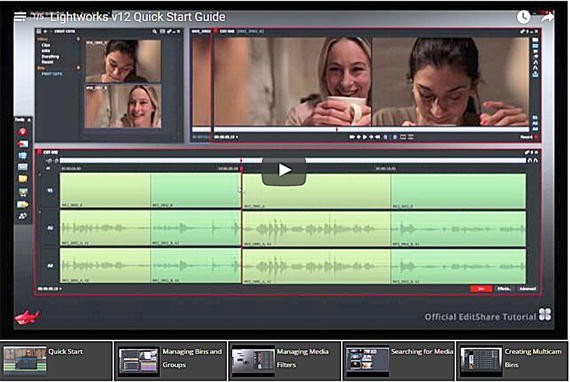The height and width of the screenshot is (382, 570).
Task: Jump to start with the viewer transport button
Action: pos(352,137)
